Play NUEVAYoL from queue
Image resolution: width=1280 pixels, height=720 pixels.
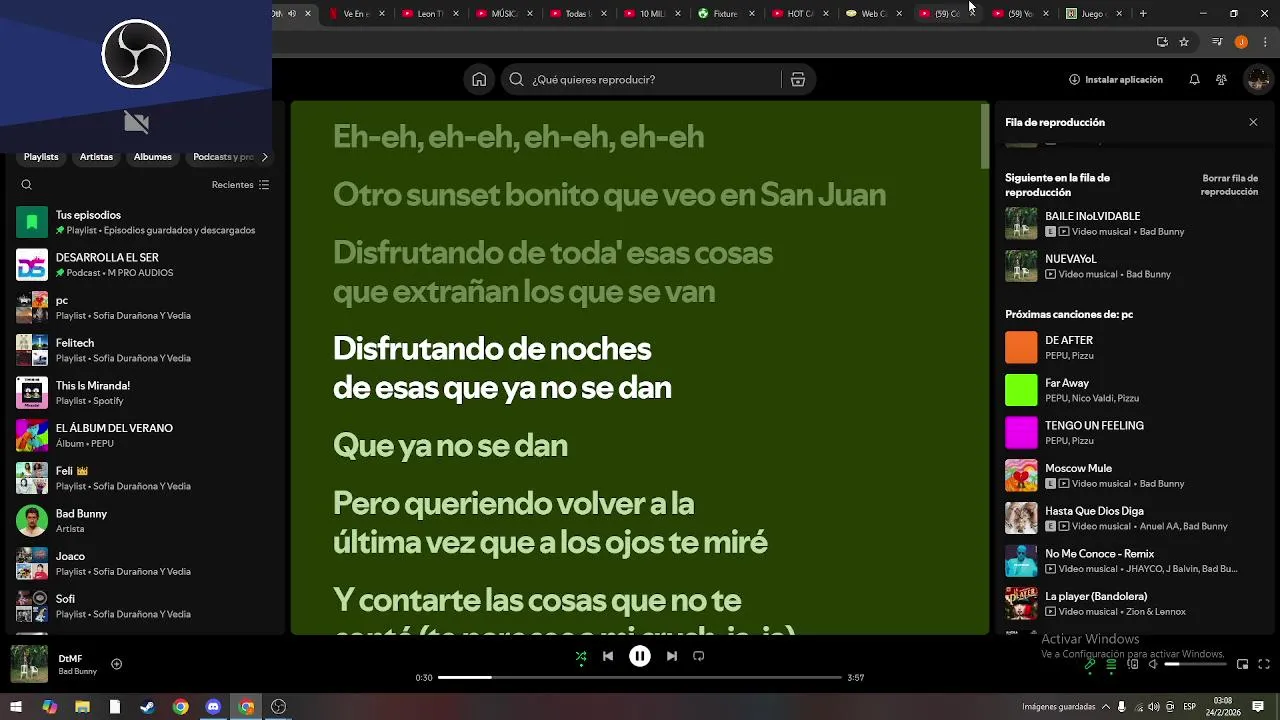pyautogui.click(x=1133, y=266)
